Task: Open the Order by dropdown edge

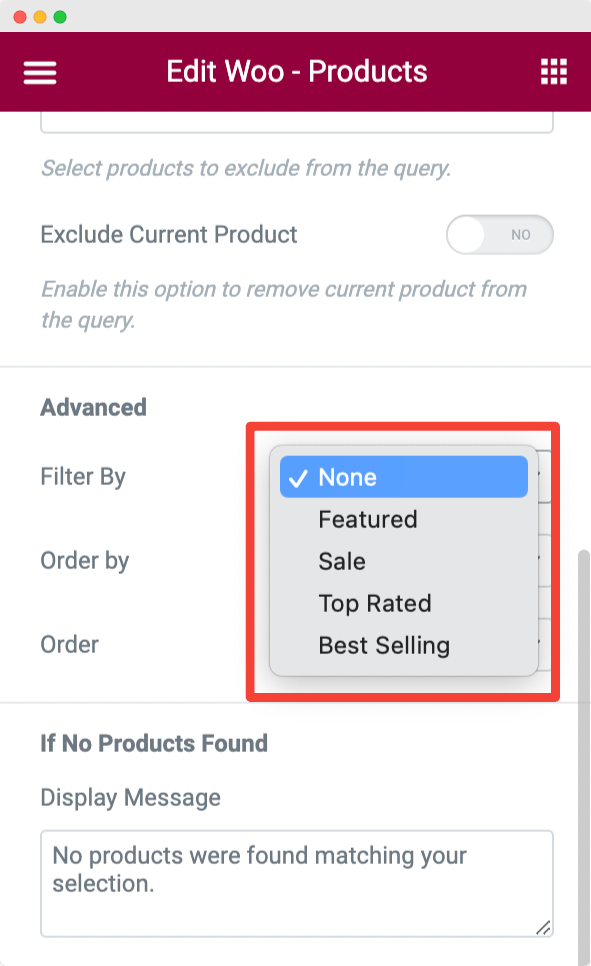Action: (x=544, y=560)
